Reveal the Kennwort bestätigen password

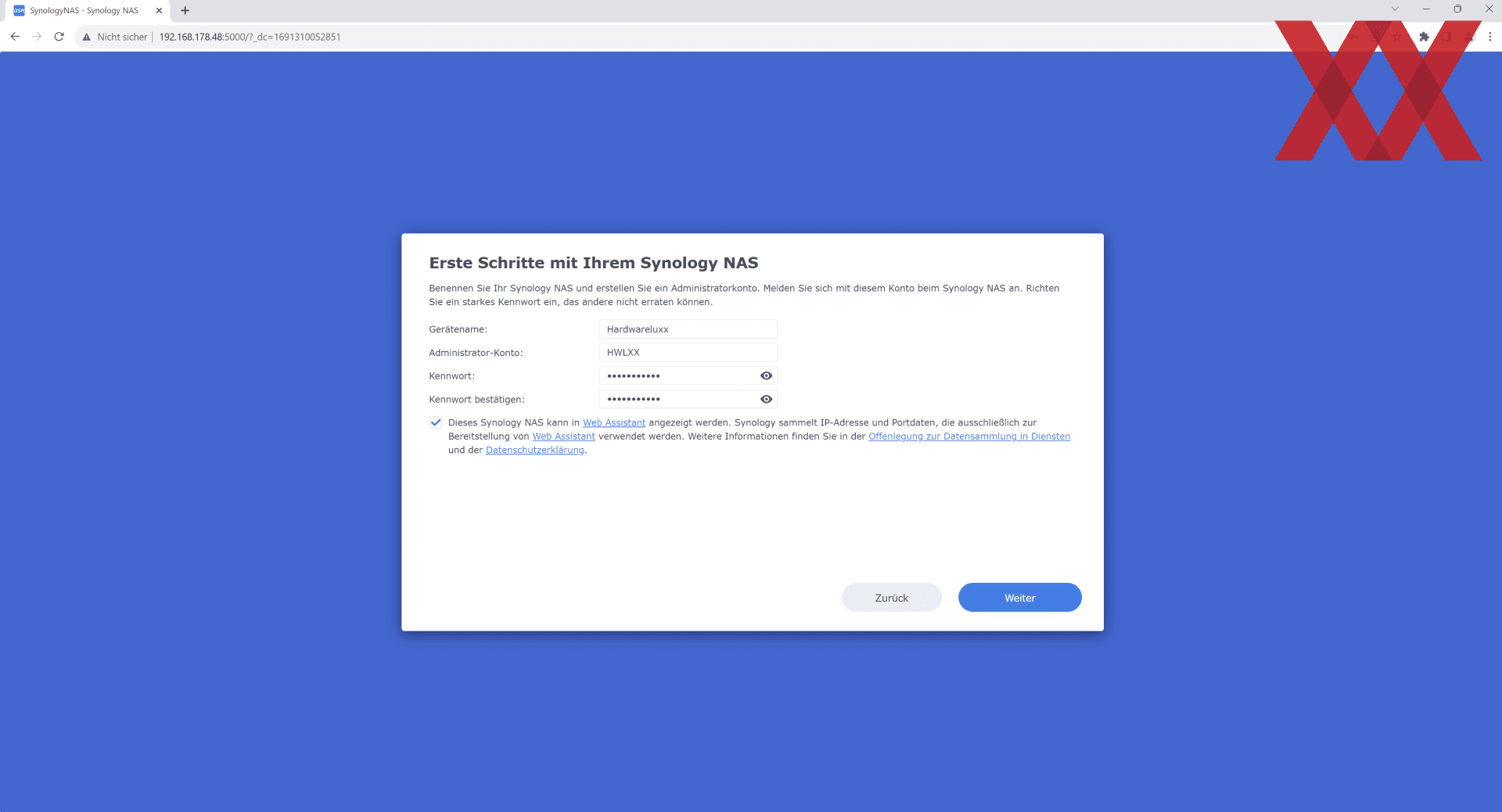click(766, 400)
